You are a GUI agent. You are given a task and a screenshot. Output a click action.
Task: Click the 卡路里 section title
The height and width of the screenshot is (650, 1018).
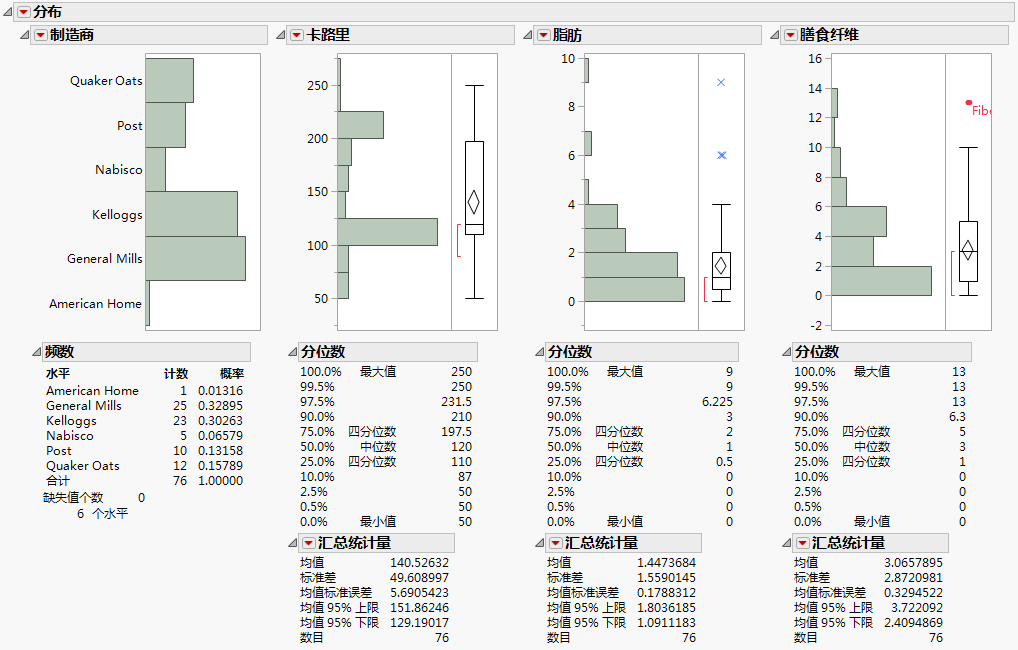click(x=329, y=35)
